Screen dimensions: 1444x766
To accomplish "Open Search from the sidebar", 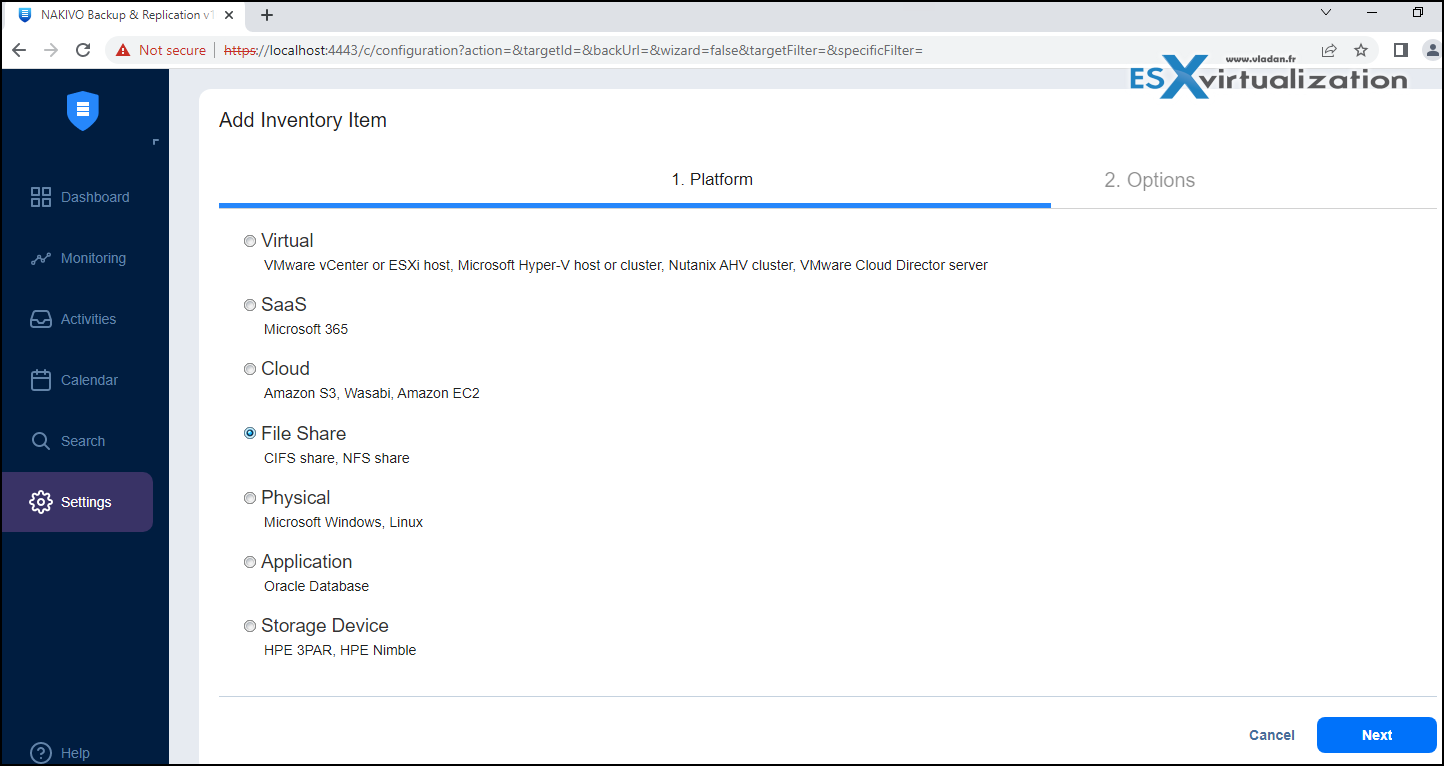I will pos(67,441).
